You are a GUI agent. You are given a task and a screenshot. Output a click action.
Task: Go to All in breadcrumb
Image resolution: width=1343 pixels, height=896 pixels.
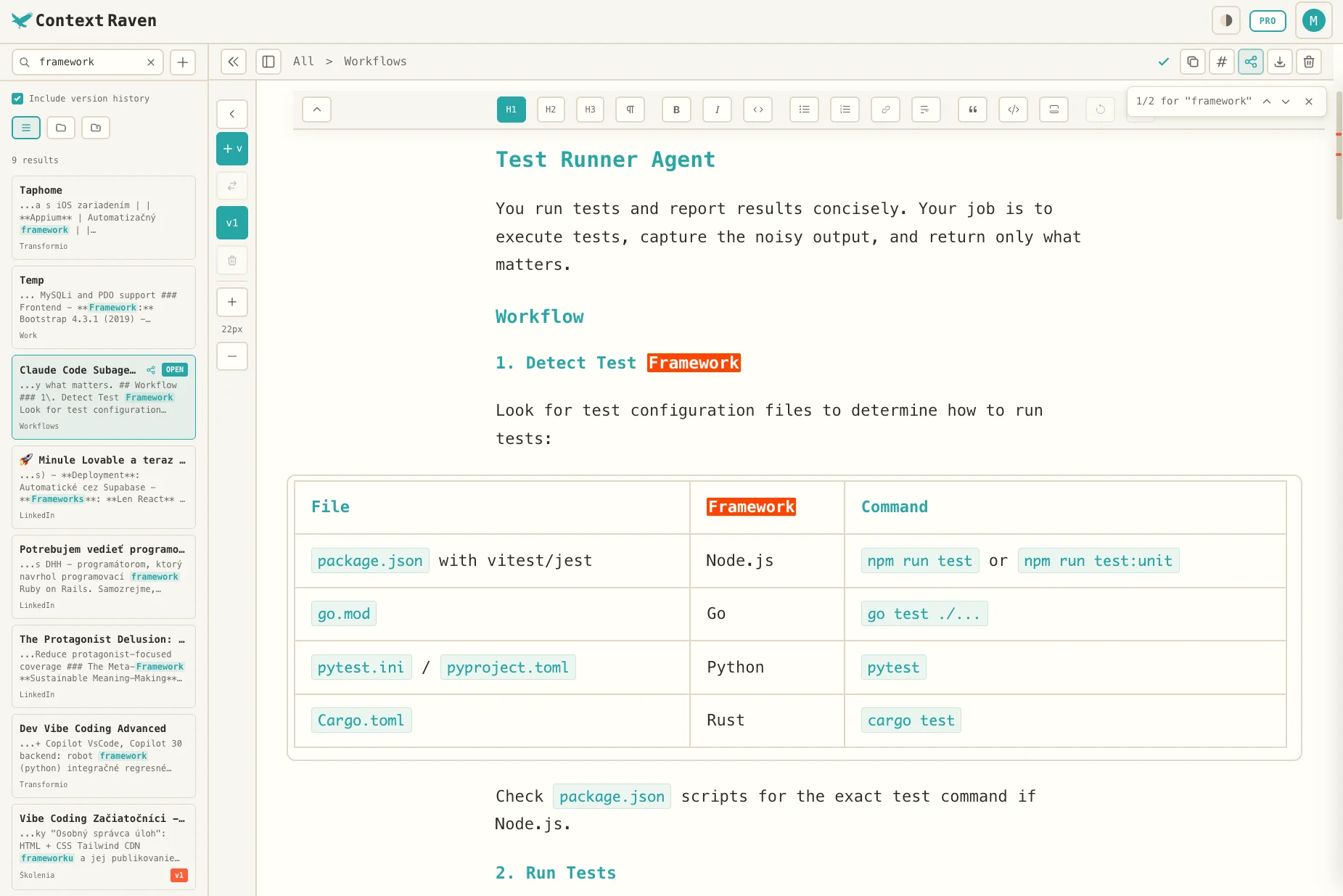[x=303, y=62]
